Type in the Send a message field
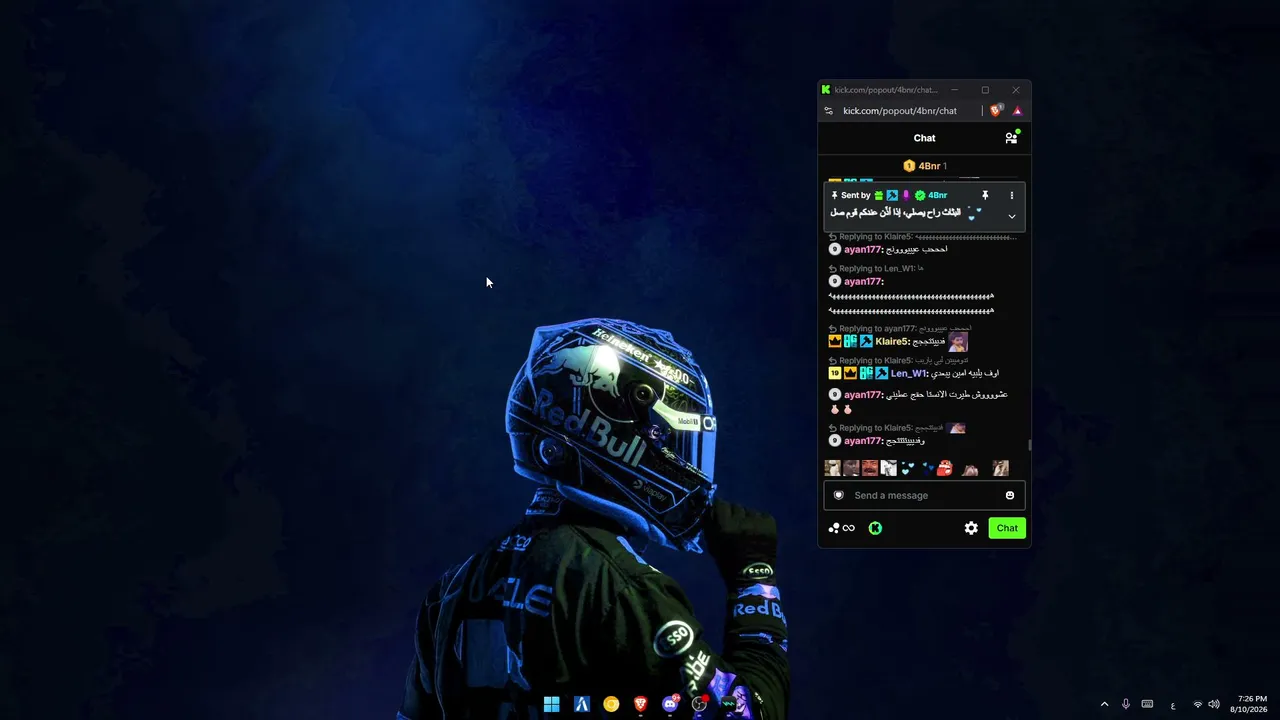1280x720 pixels. pos(924,495)
